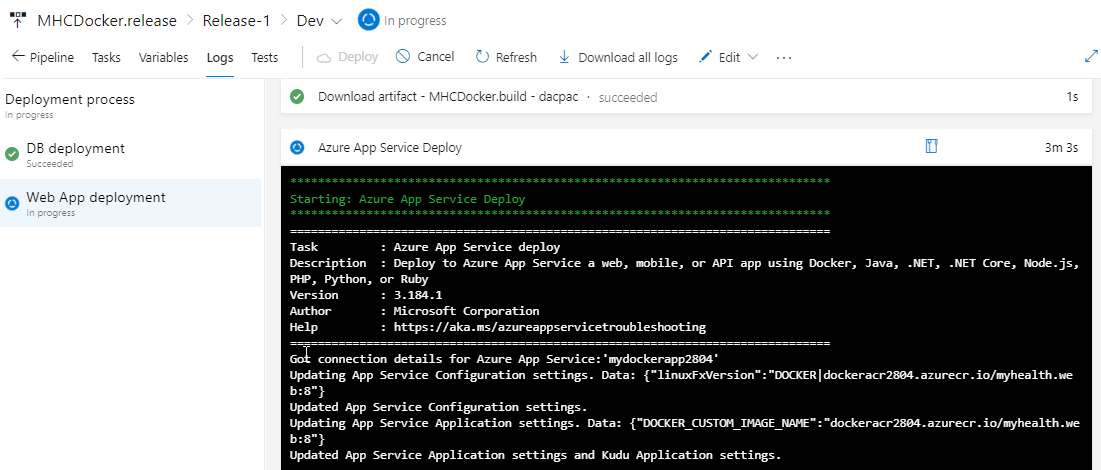Click the 'Author : Microsoft Corporation' log line
The height and width of the screenshot is (470, 1101).
pos(414,311)
